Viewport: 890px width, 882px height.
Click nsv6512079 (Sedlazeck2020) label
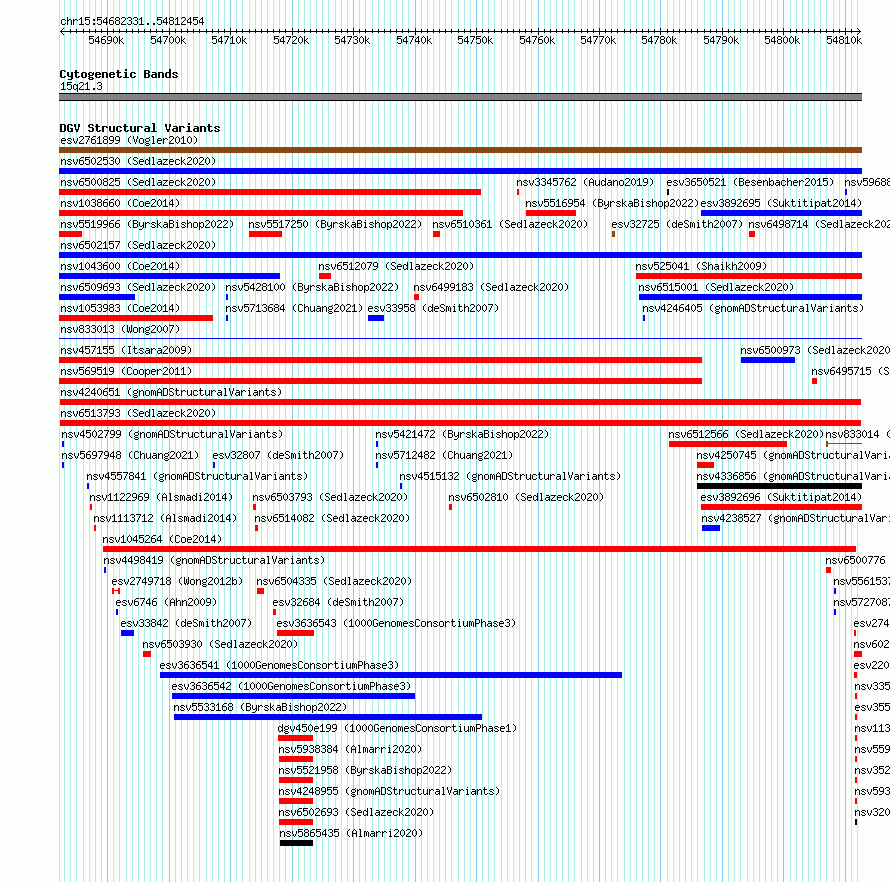(396, 266)
